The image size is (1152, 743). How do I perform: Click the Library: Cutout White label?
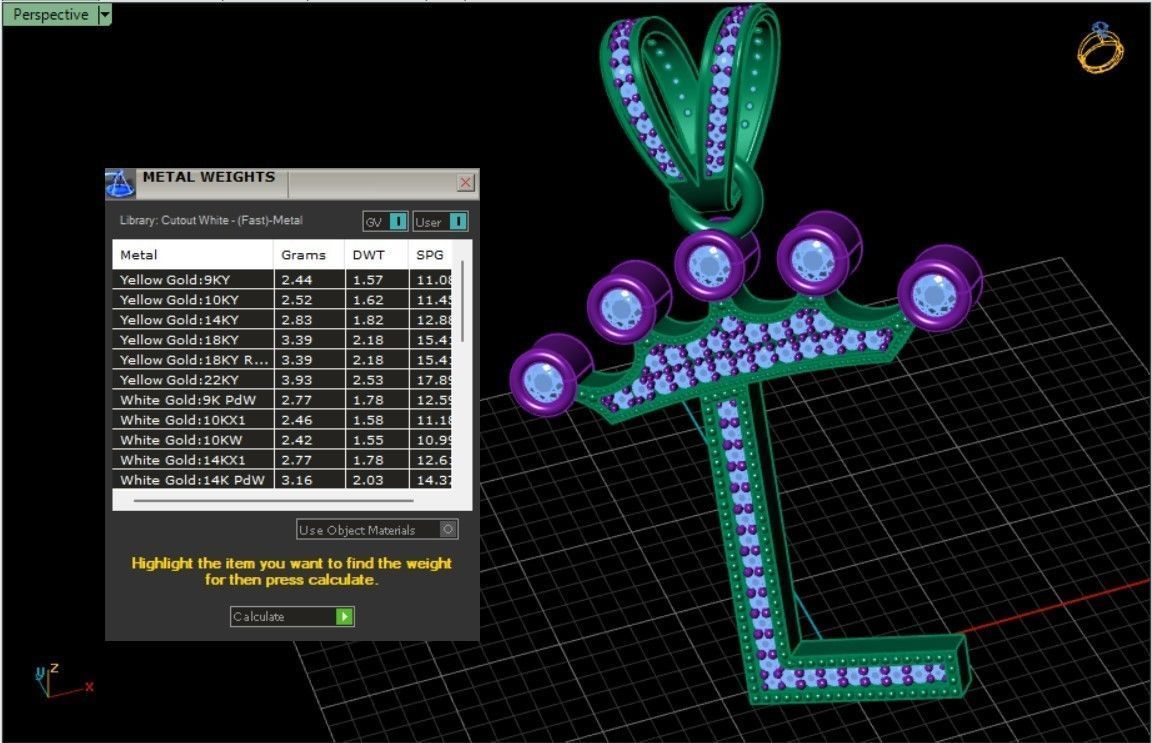click(211, 220)
